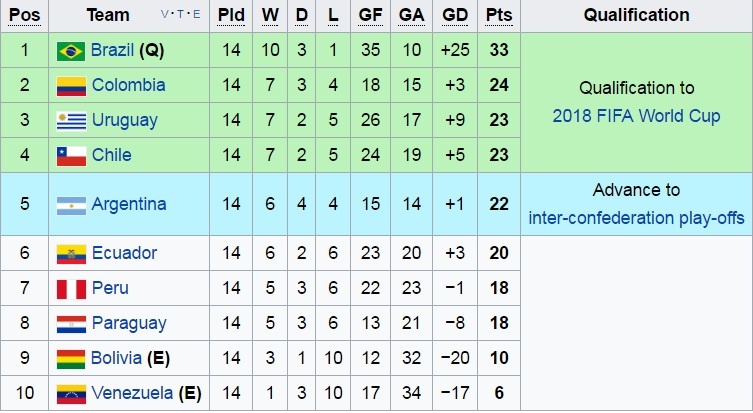
Task: Follow the inter-confederation play-offs link
Action: tap(636, 218)
